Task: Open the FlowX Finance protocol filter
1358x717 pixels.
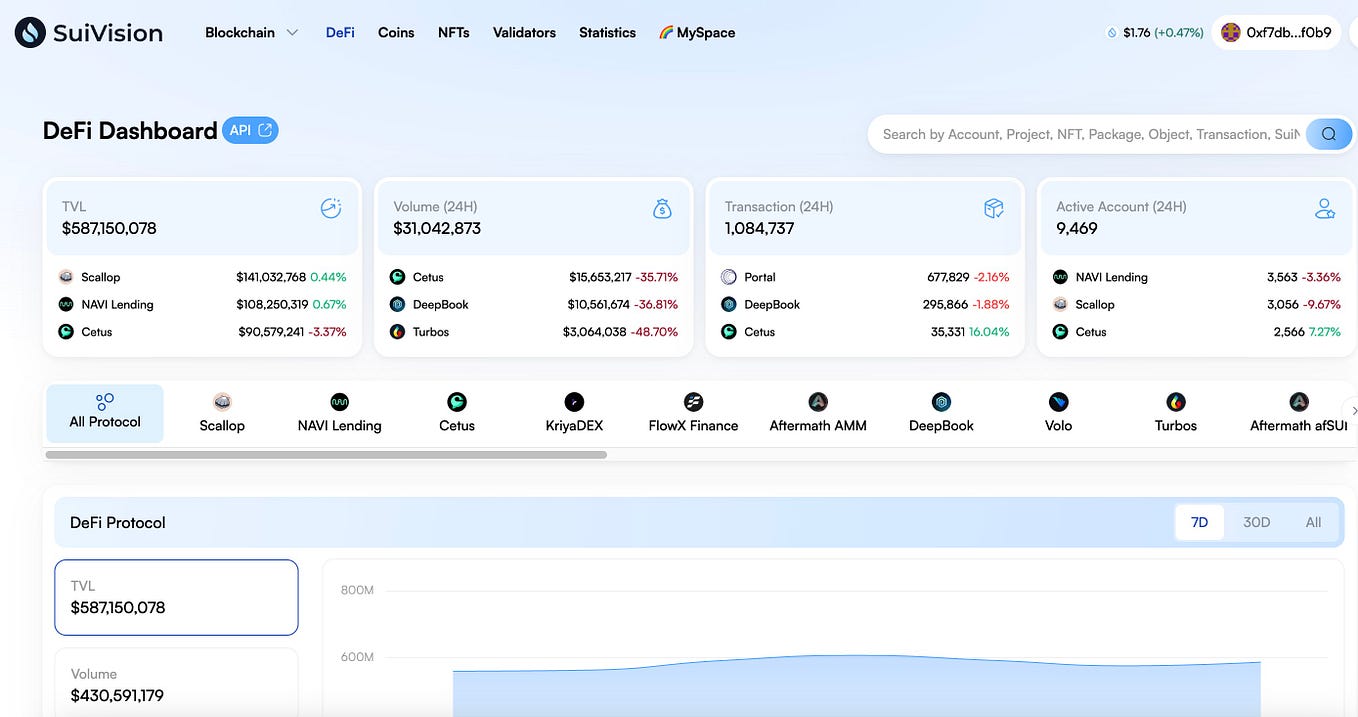Action: [x=692, y=401]
